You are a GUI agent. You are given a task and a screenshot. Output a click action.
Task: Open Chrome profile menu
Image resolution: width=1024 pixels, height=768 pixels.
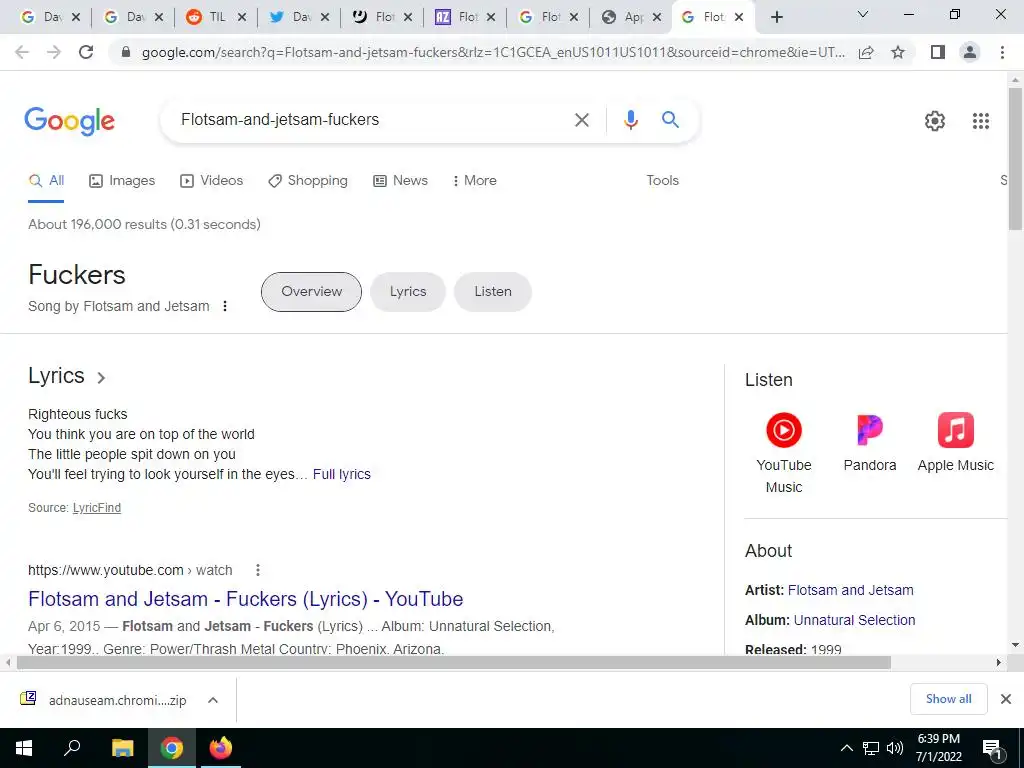[x=970, y=52]
